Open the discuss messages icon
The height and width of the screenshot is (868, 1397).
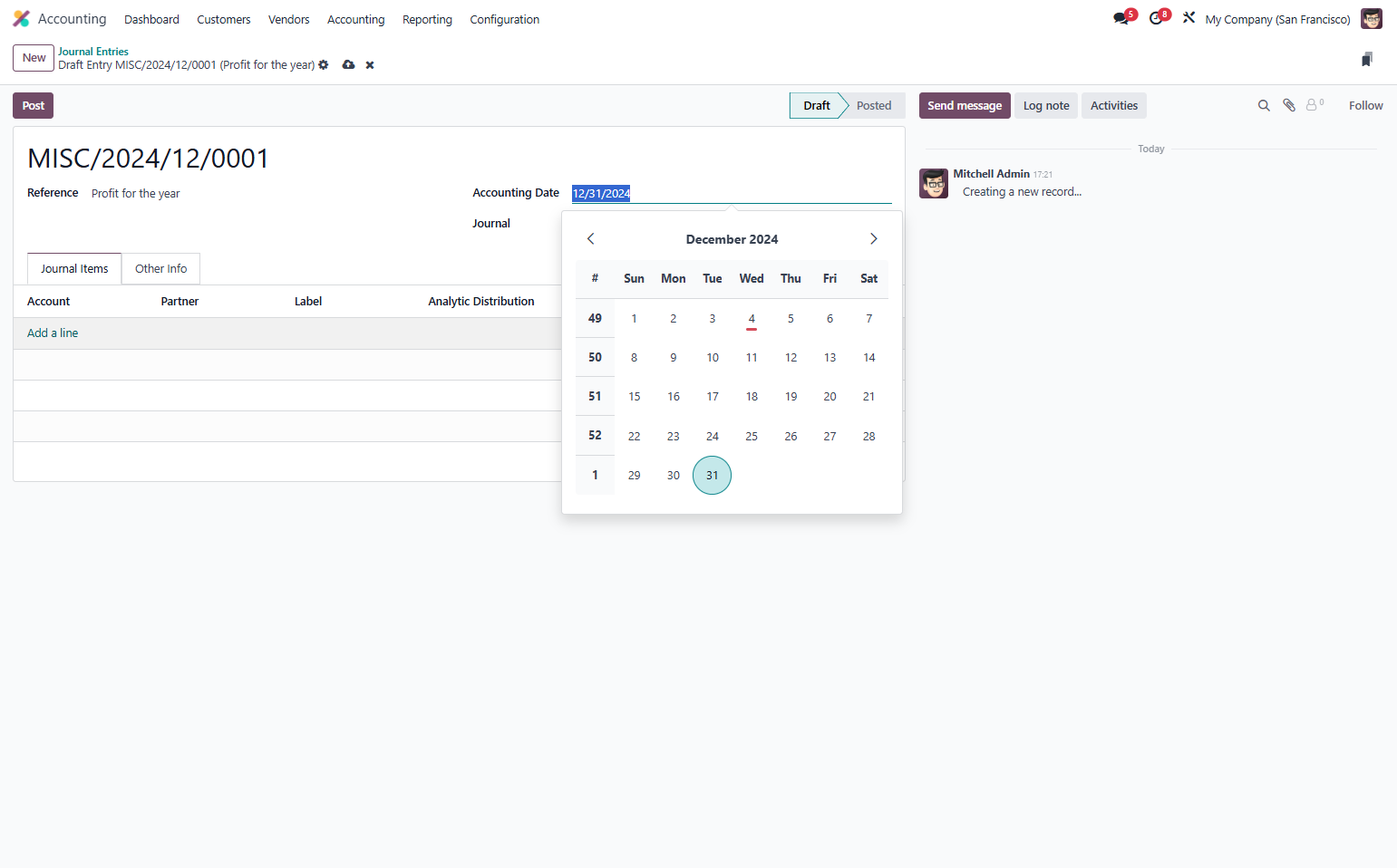click(1122, 18)
